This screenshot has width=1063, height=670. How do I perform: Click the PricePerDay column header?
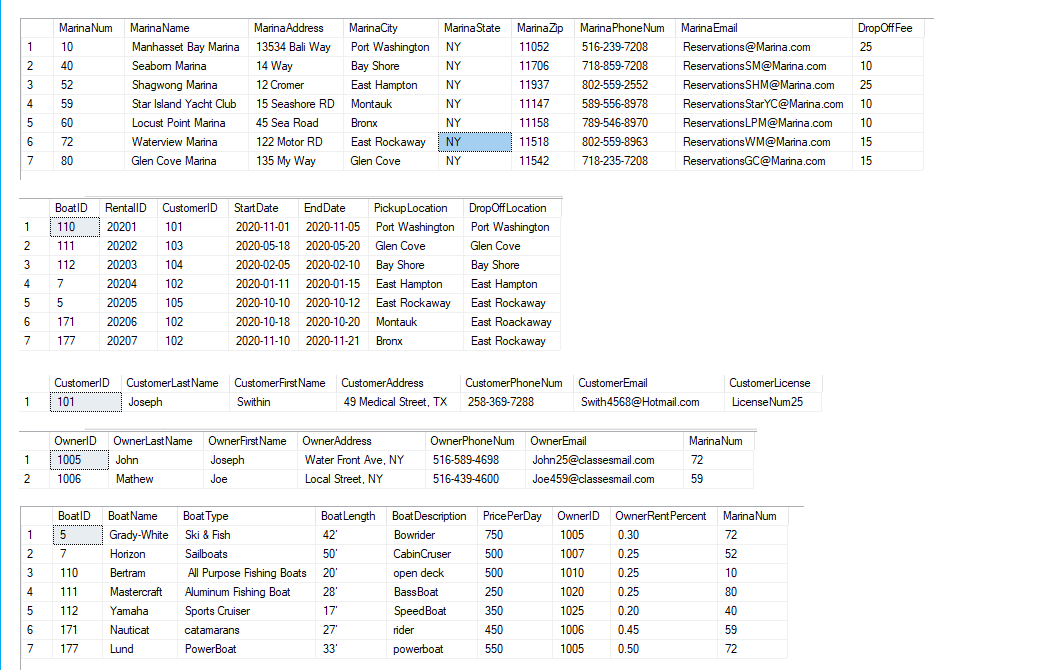(515, 516)
